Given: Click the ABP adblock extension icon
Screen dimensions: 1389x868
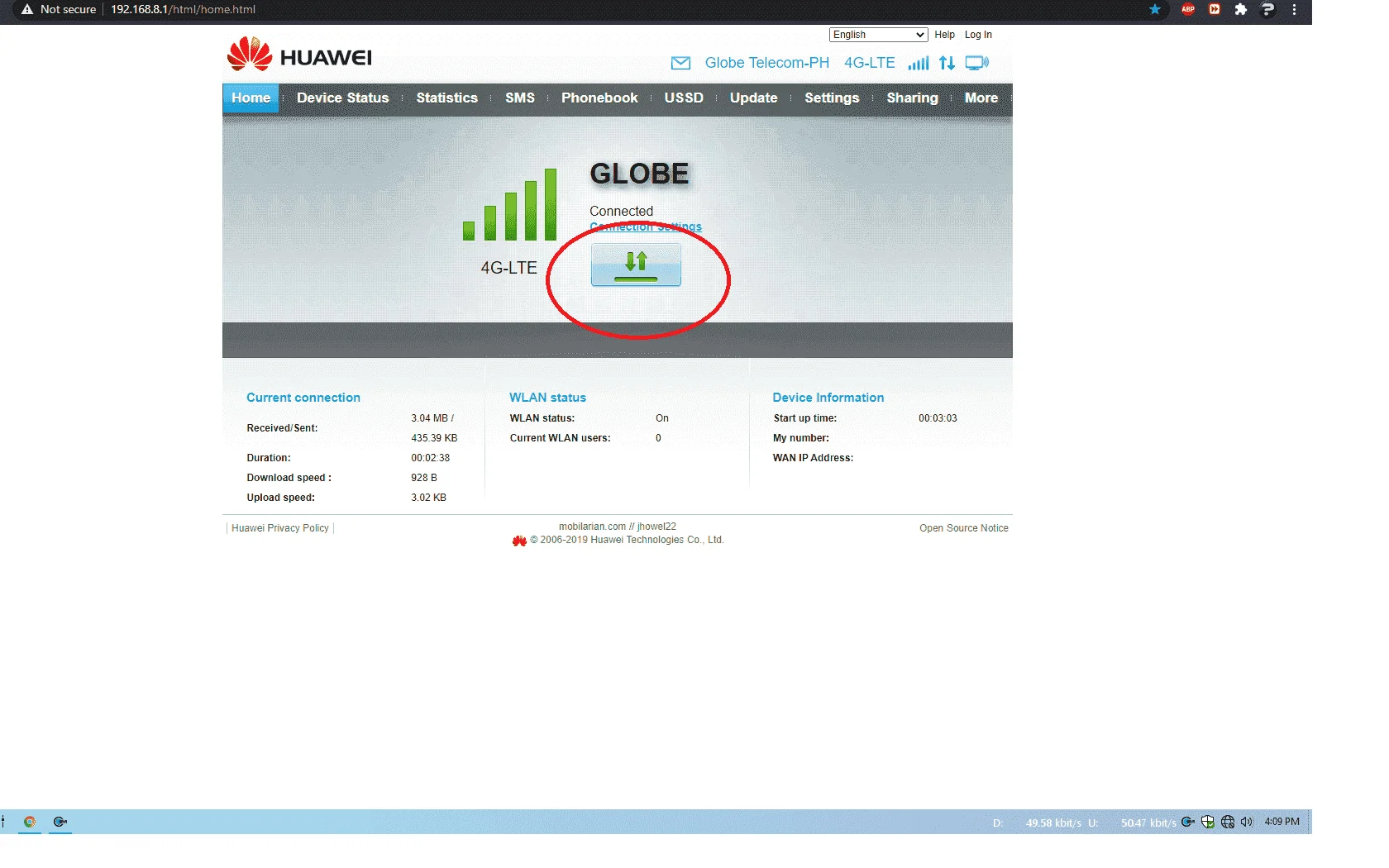Looking at the screenshot, I should pyautogui.click(x=1188, y=10).
